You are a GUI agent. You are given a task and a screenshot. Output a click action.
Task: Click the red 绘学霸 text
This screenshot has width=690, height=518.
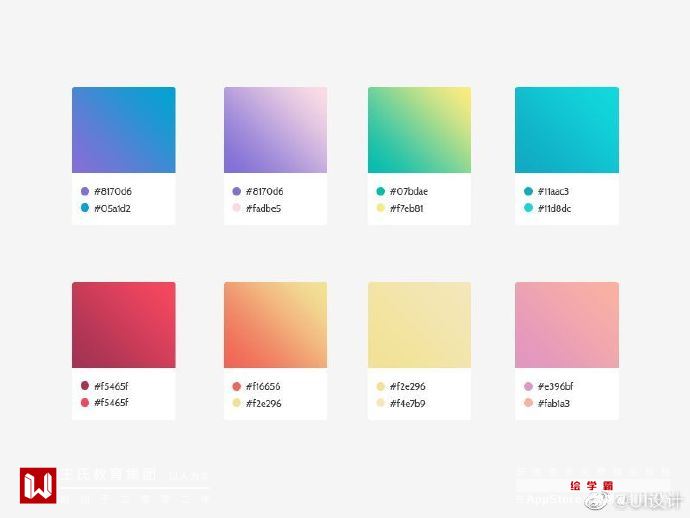click(591, 485)
